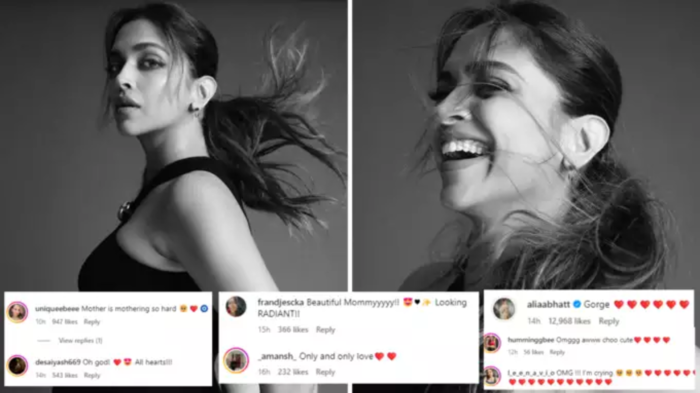
Task: Reply to humminggbee's comment
Action: 557,352
